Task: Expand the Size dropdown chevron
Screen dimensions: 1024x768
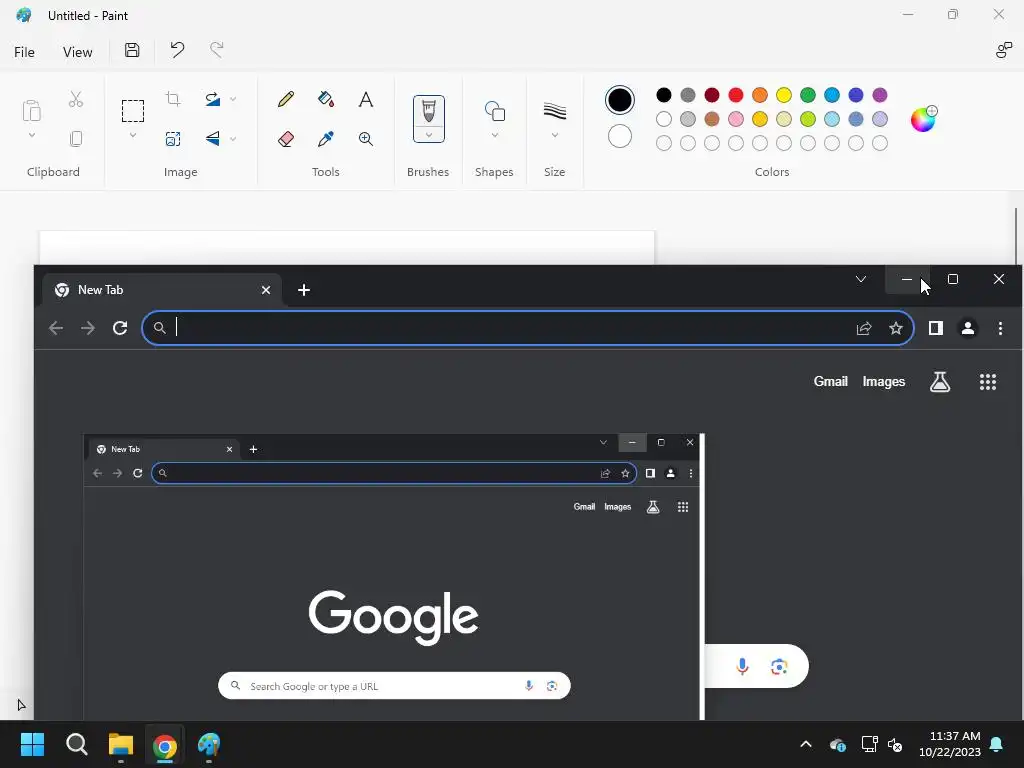Action: (554, 135)
